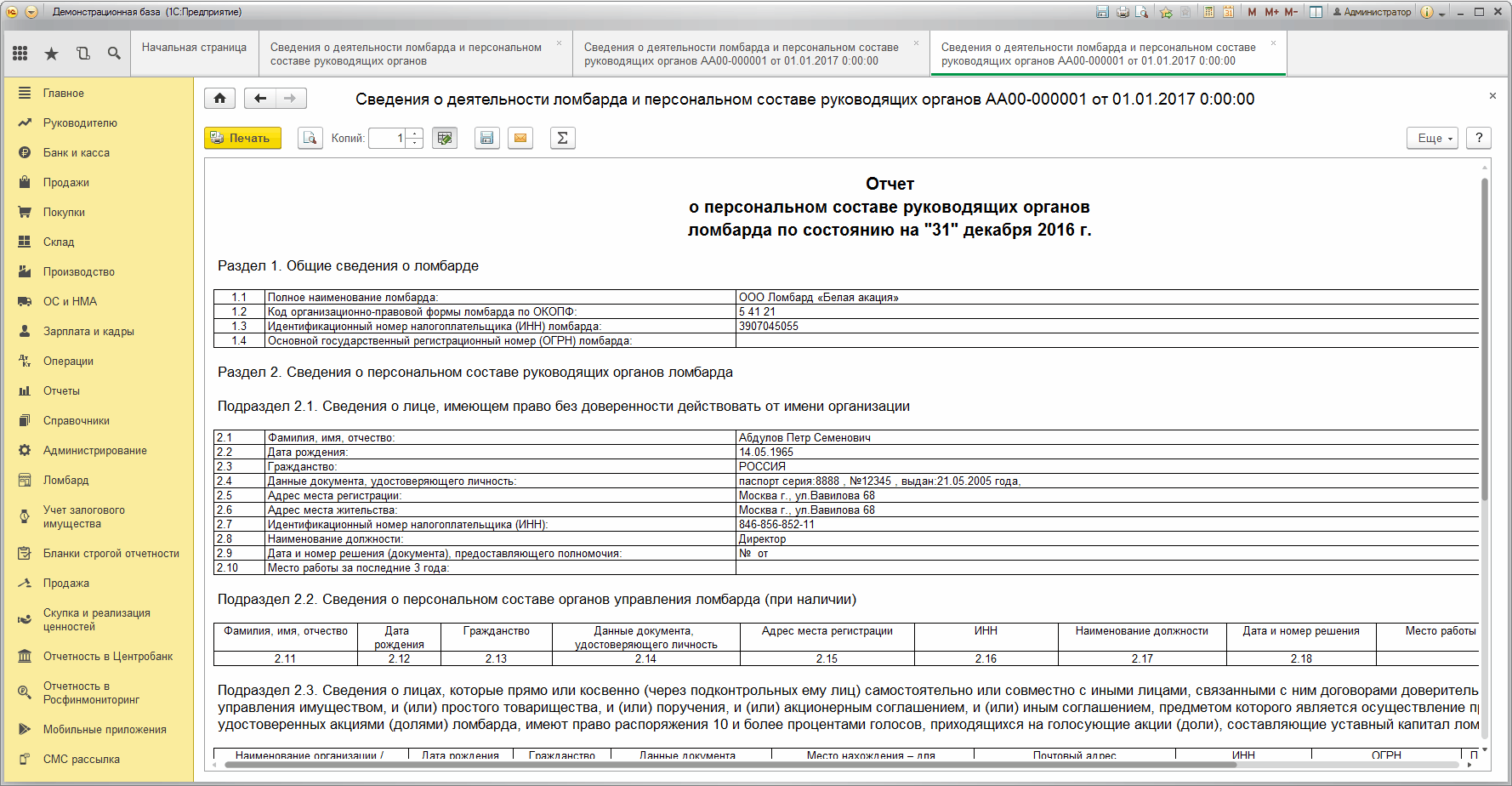Go to home page icon button
The image size is (1512, 786).
tap(219, 99)
